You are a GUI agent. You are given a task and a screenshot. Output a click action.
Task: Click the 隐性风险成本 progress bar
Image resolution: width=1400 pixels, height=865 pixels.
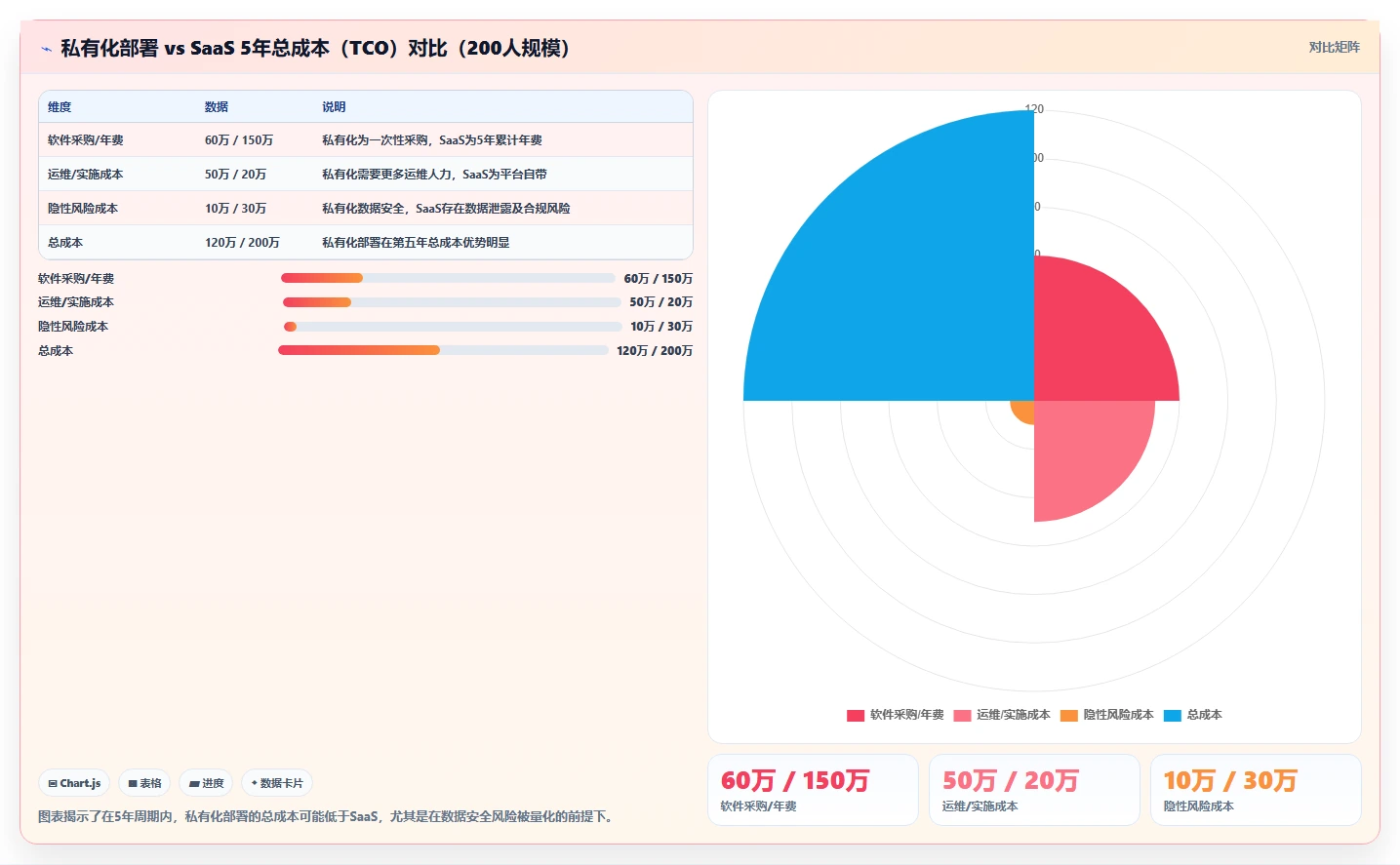click(x=453, y=327)
